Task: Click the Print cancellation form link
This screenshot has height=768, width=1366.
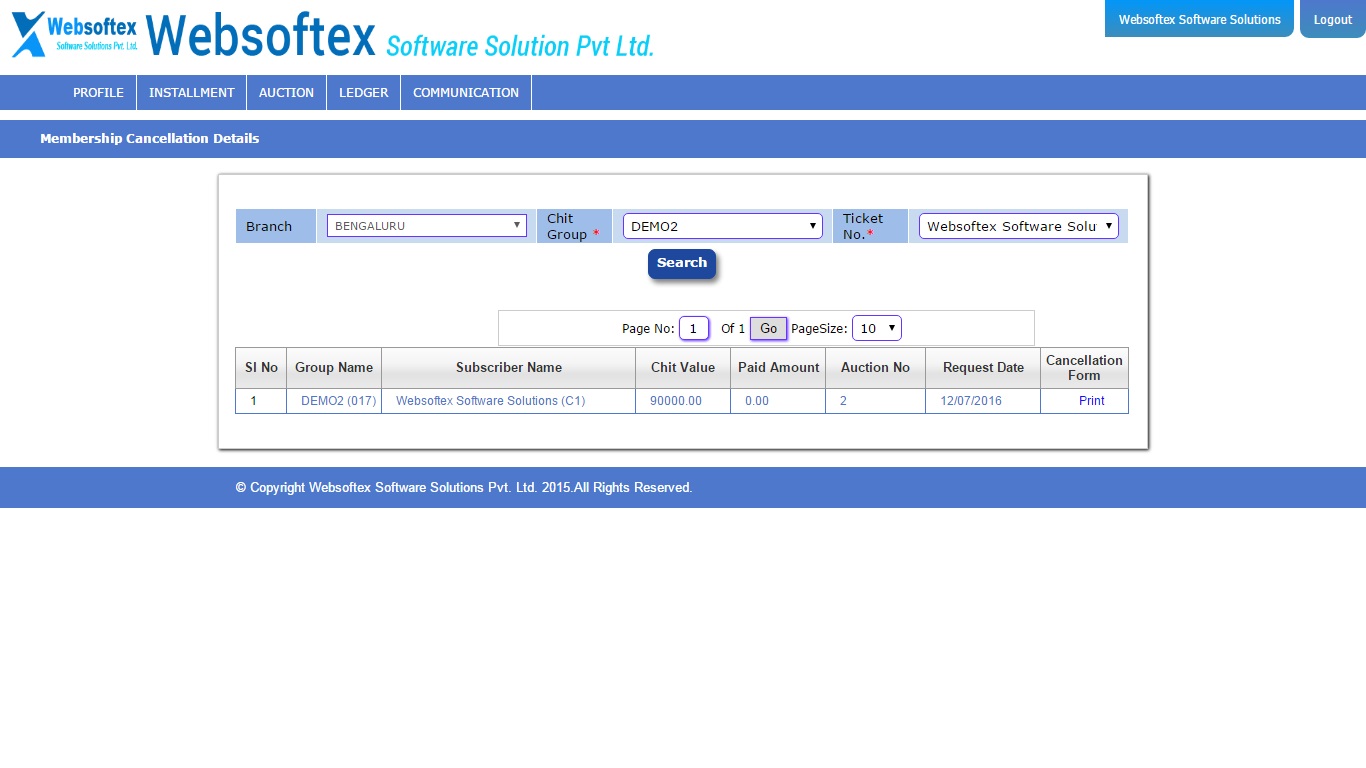Action: (1092, 401)
